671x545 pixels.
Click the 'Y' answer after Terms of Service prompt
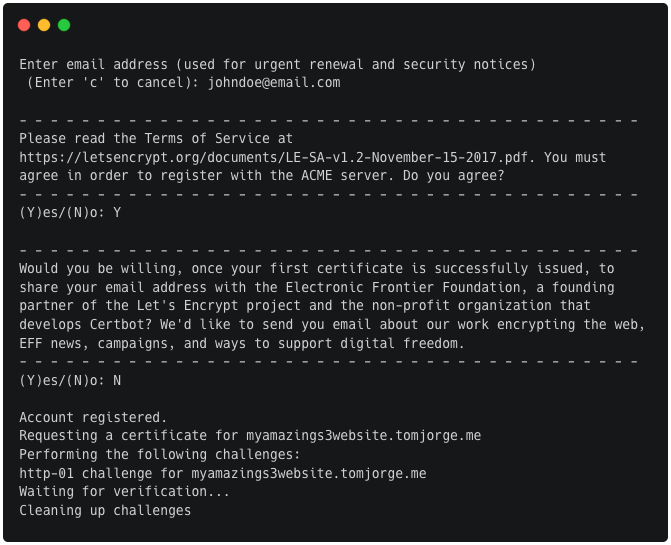[117, 213]
